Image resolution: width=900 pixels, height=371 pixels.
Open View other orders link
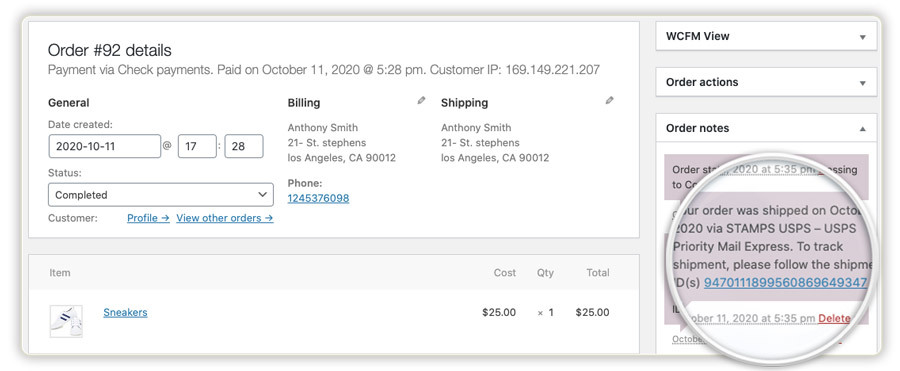224,218
